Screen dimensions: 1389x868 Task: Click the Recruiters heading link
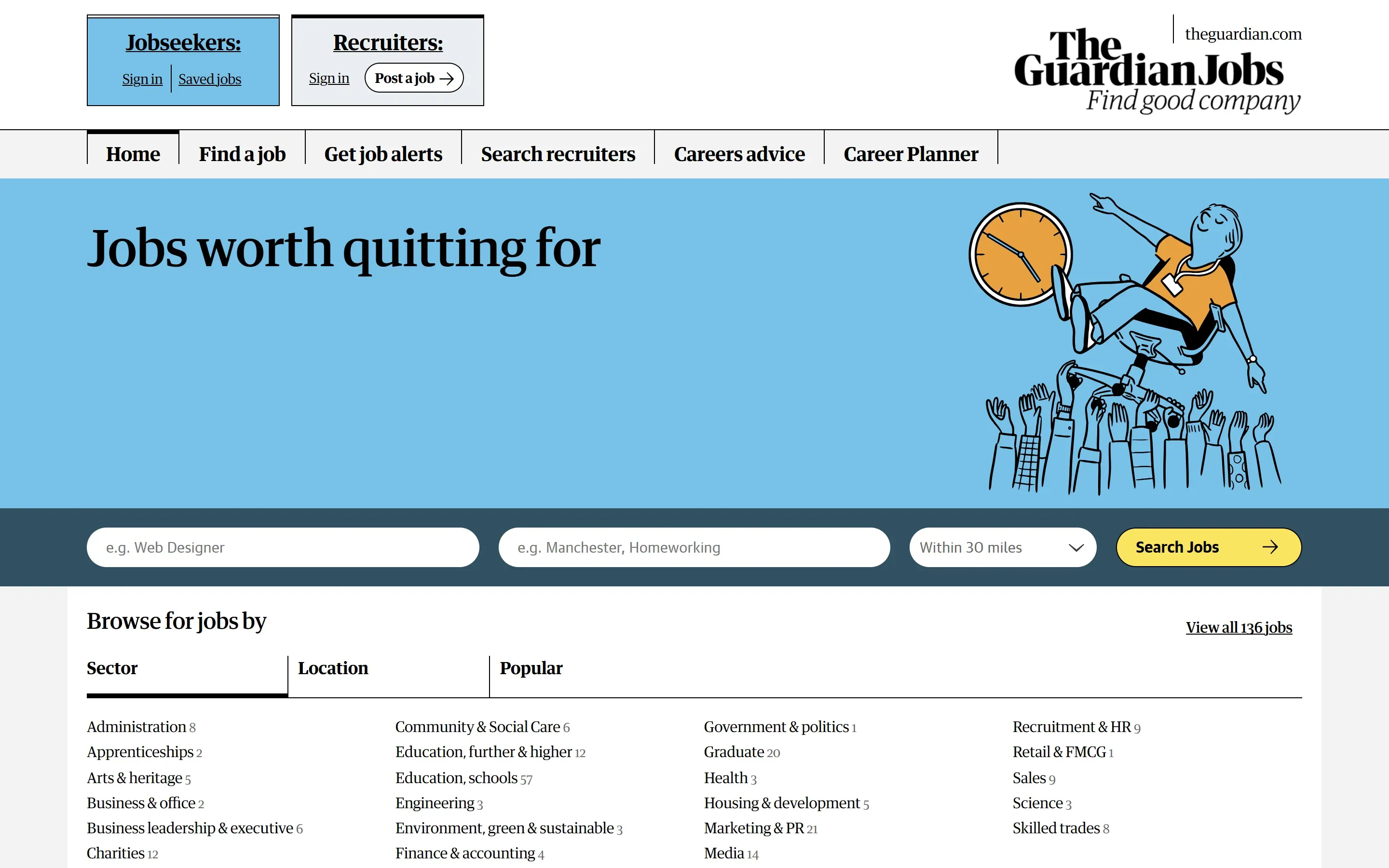point(388,42)
